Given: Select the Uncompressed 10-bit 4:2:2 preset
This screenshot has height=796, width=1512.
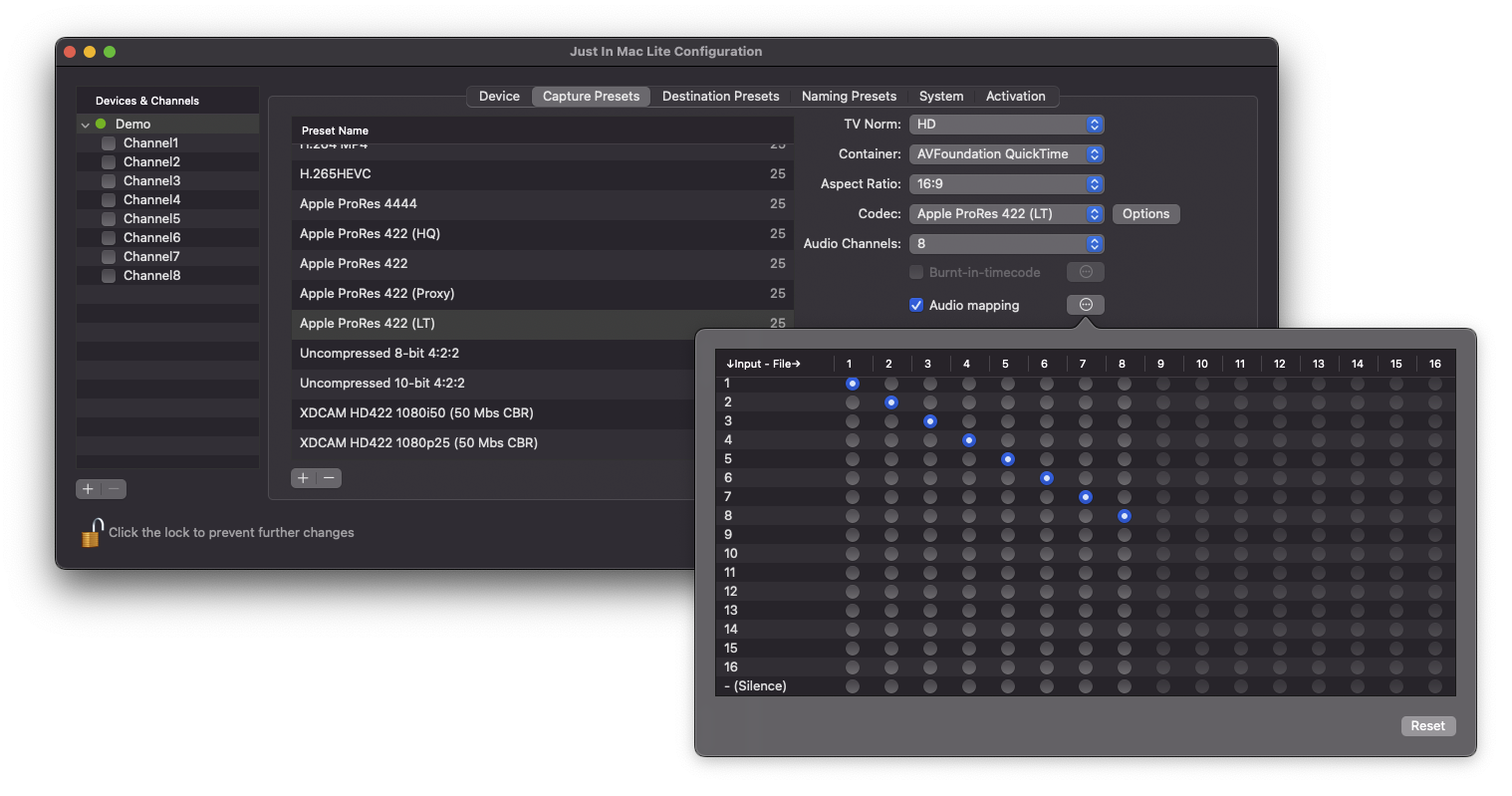Looking at the screenshot, I should point(494,384).
